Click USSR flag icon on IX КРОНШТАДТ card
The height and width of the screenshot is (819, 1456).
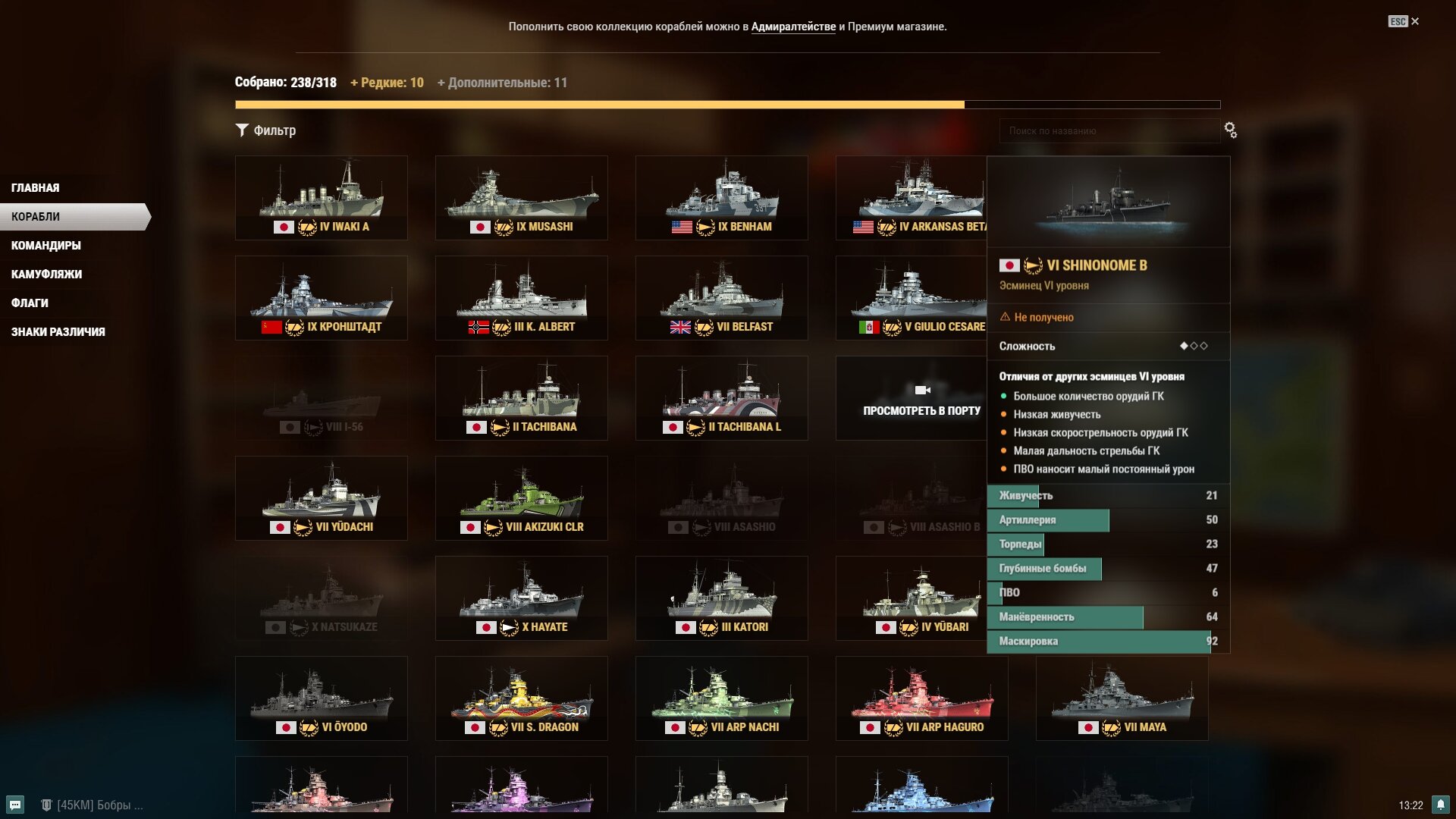[x=271, y=327]
